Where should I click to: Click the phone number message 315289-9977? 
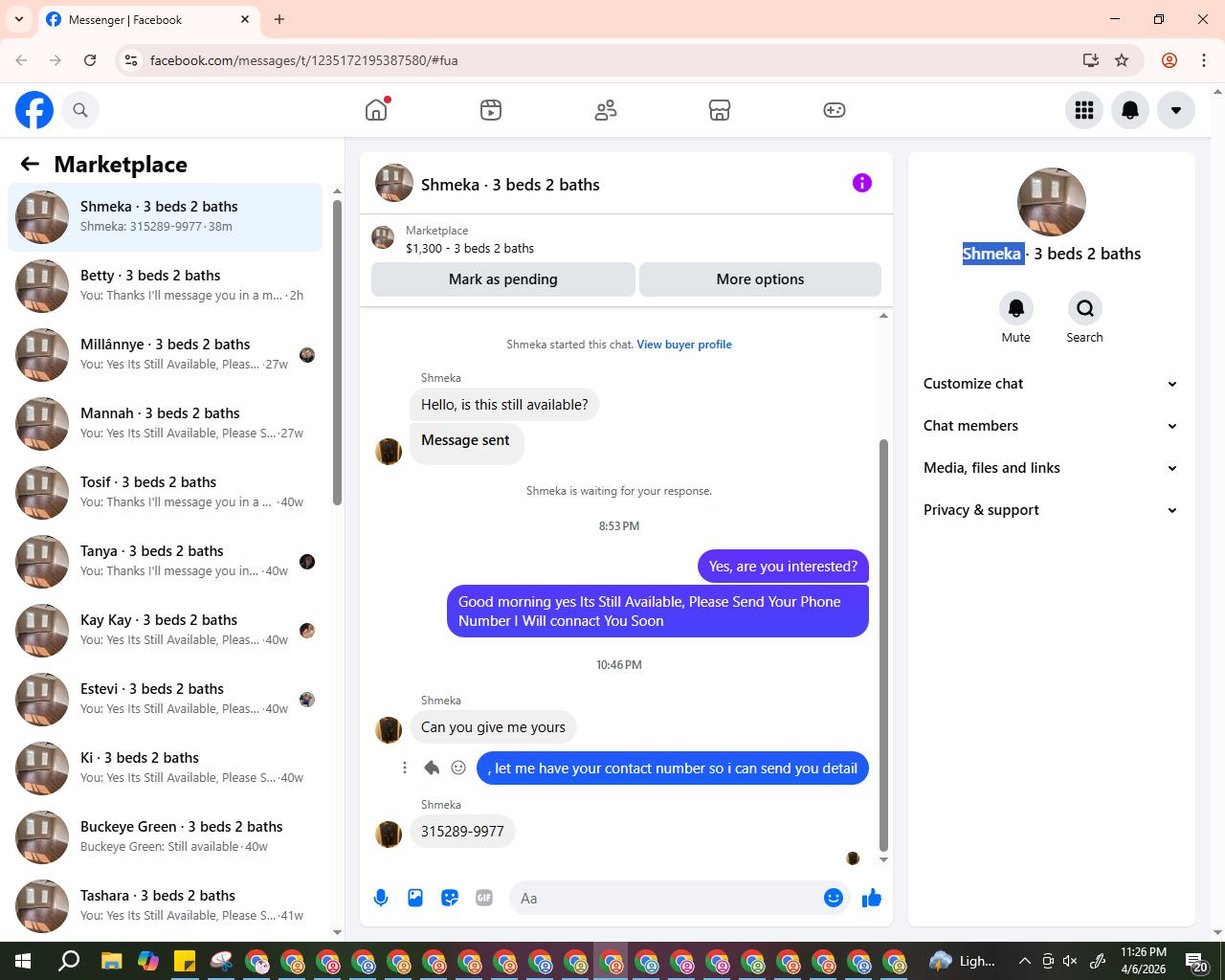(x=462, y=831)
